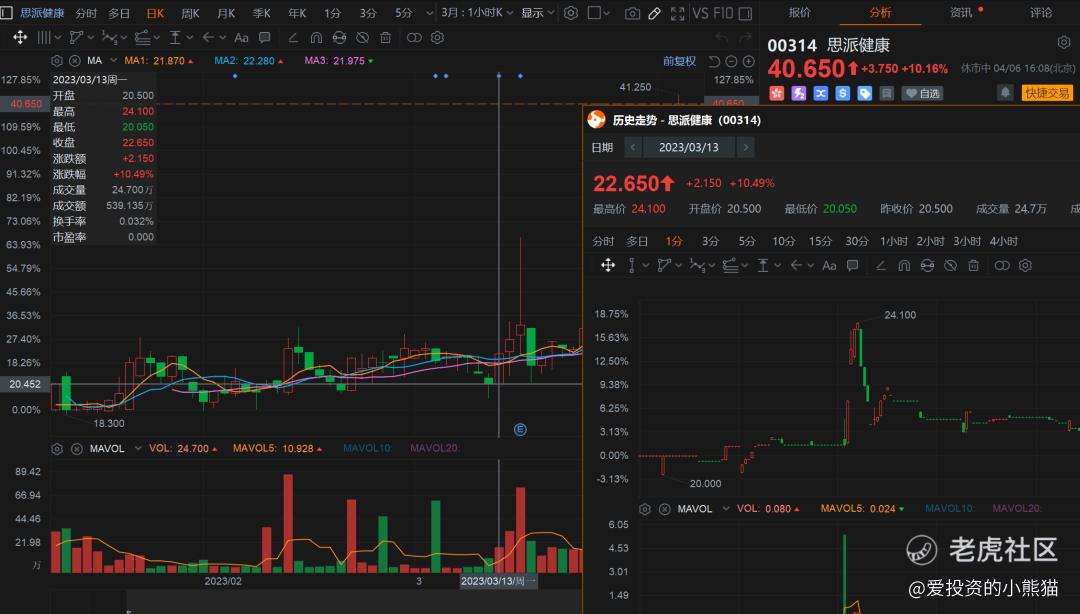1080x614 pixels.
Task: Open chart settings gear in top toolbar
Action: pyautogui.click(x=570, y=13)
